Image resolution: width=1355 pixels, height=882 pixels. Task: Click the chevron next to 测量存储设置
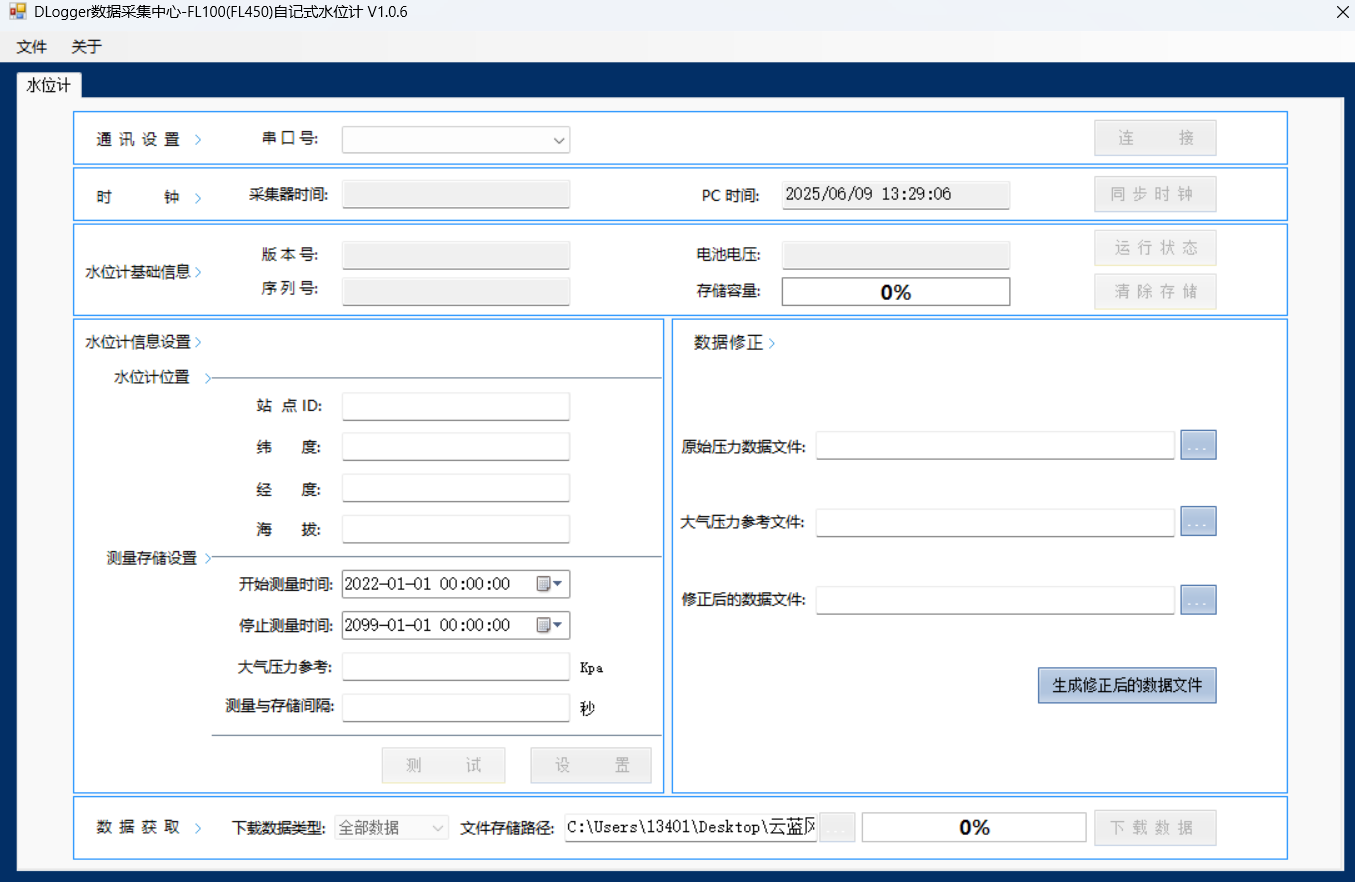(x=208, y=558)
